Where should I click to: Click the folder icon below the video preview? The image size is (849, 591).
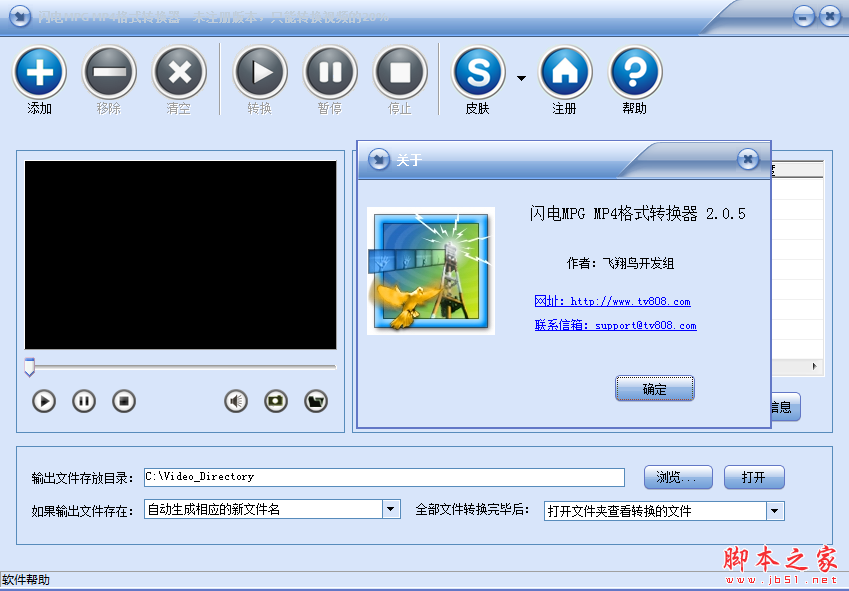[x=314, y=401]
